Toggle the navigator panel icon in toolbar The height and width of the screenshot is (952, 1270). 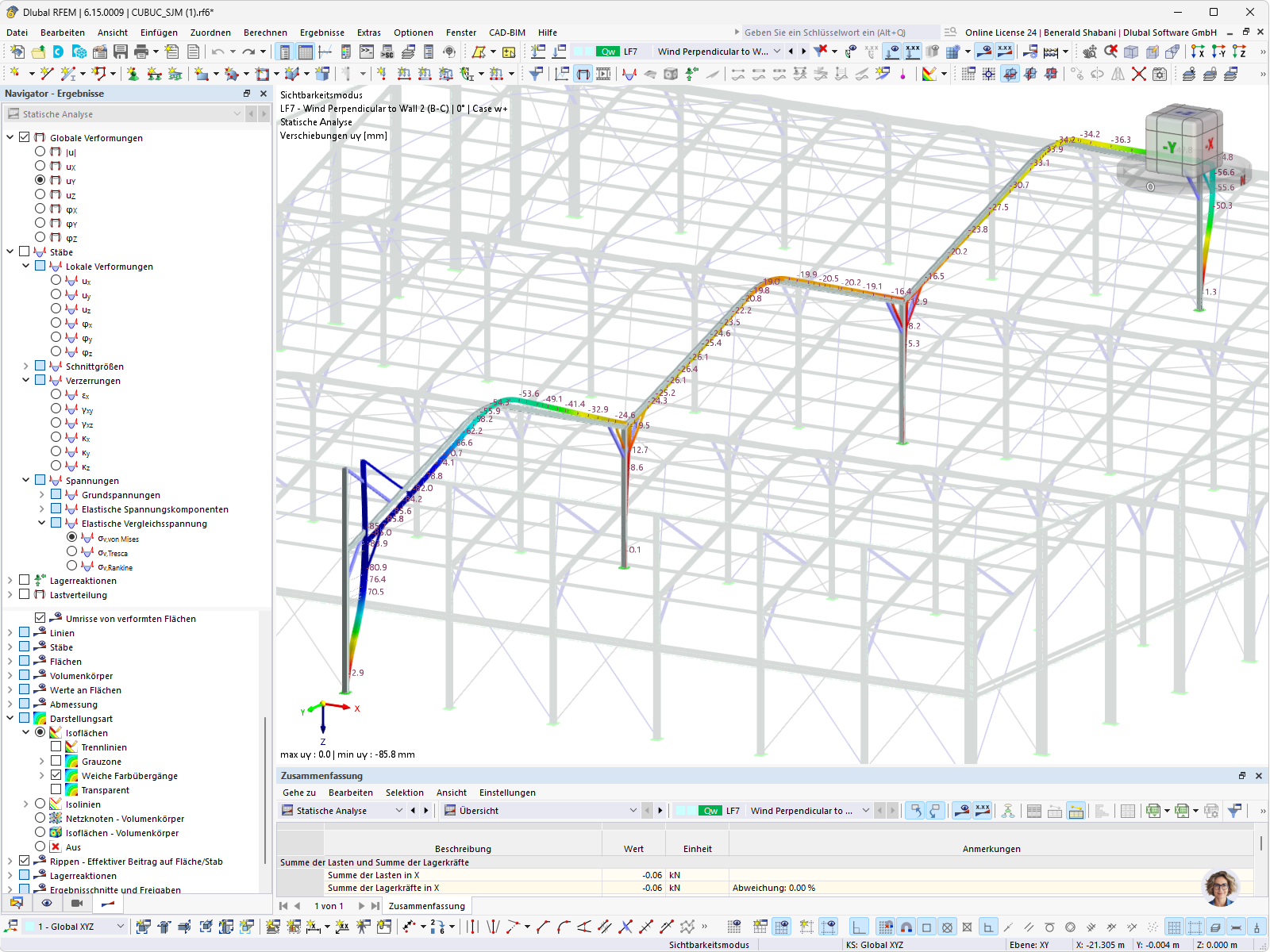pos(284,52)
